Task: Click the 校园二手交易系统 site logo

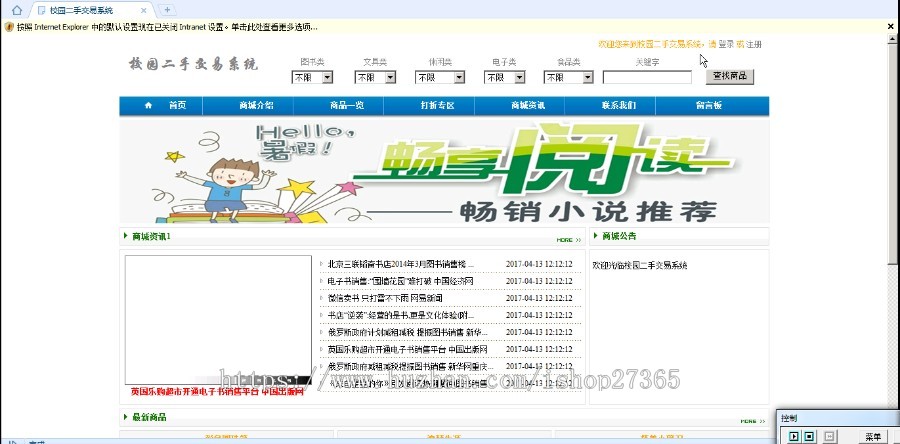Action: coord(193,64)
